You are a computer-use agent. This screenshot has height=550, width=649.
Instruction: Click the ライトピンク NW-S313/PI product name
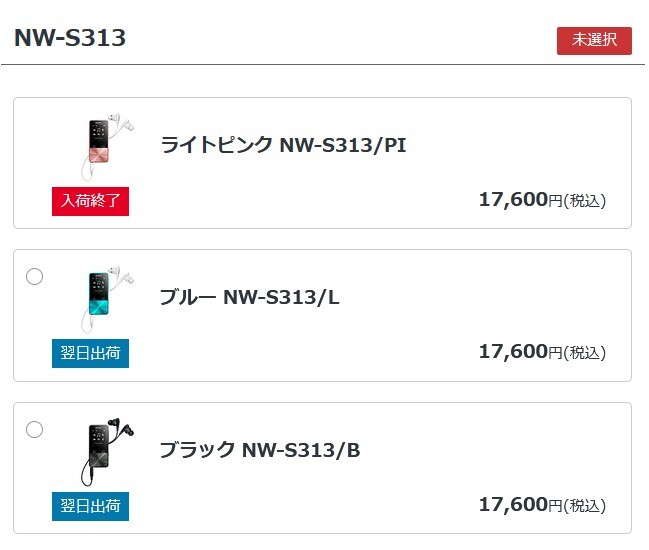(x=283, y=145)
